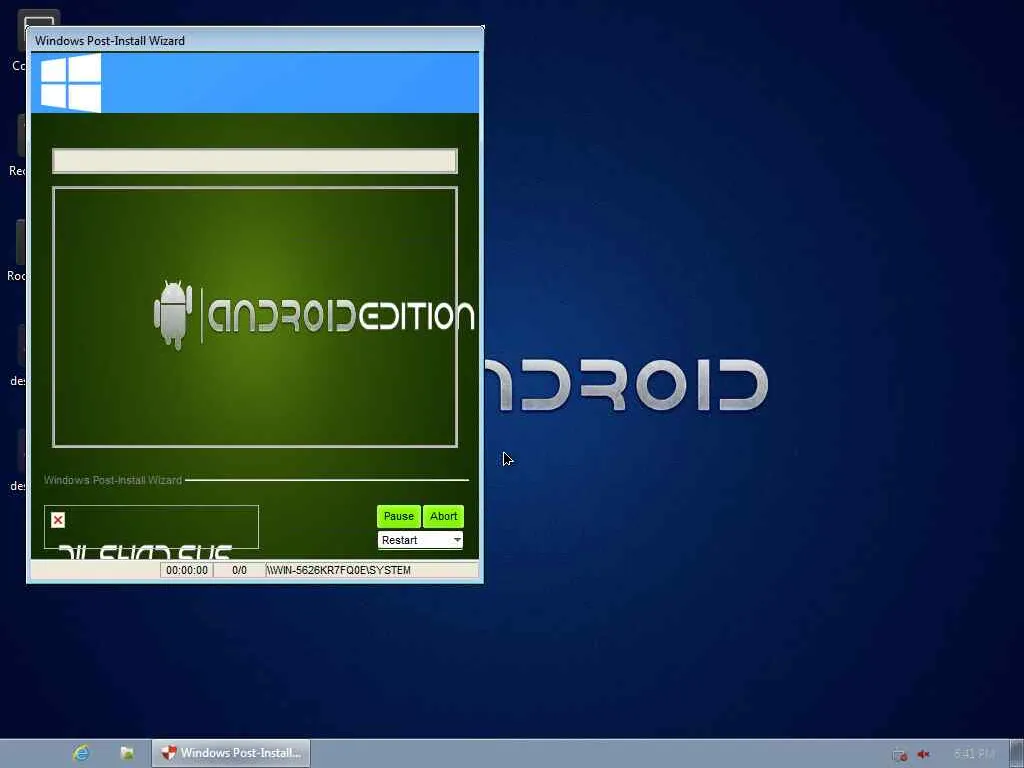Pause the post-install wizard
This screenshot has height=768, width=1024.
[x=398, y=516]
